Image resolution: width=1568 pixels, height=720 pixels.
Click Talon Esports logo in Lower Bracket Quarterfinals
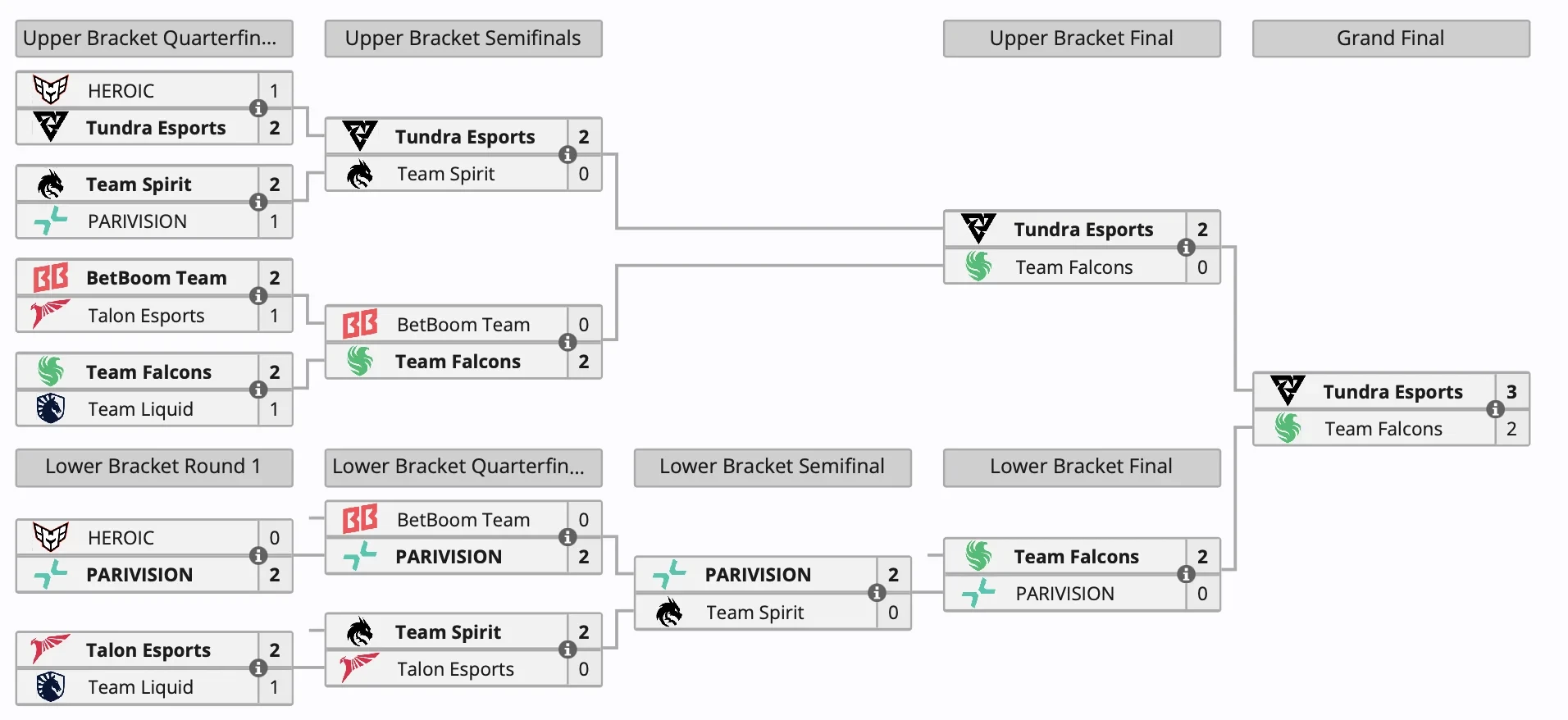pyautogui.click(x=360, y=668)
